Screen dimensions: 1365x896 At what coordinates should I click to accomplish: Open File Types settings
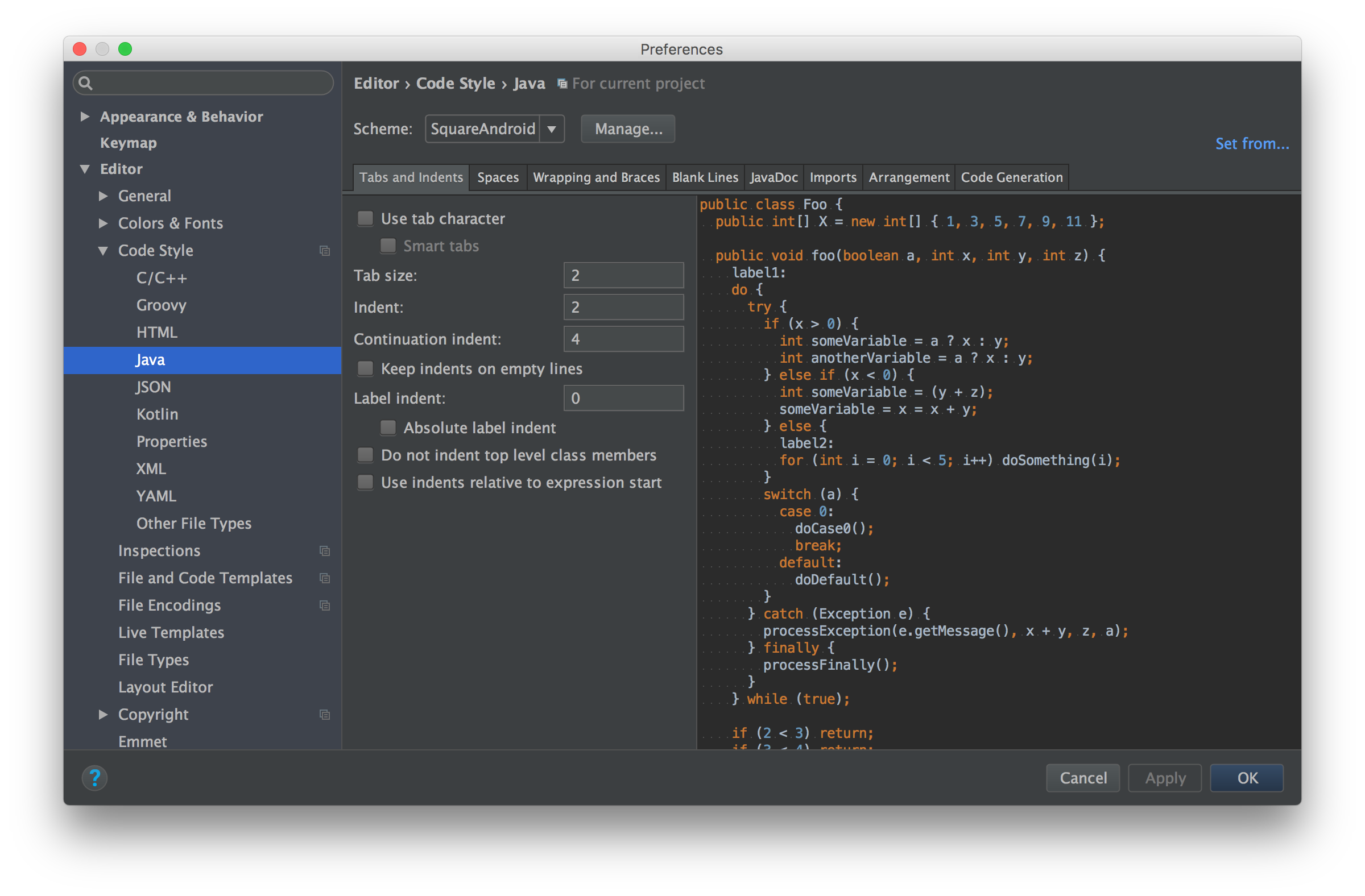[153, 661]
